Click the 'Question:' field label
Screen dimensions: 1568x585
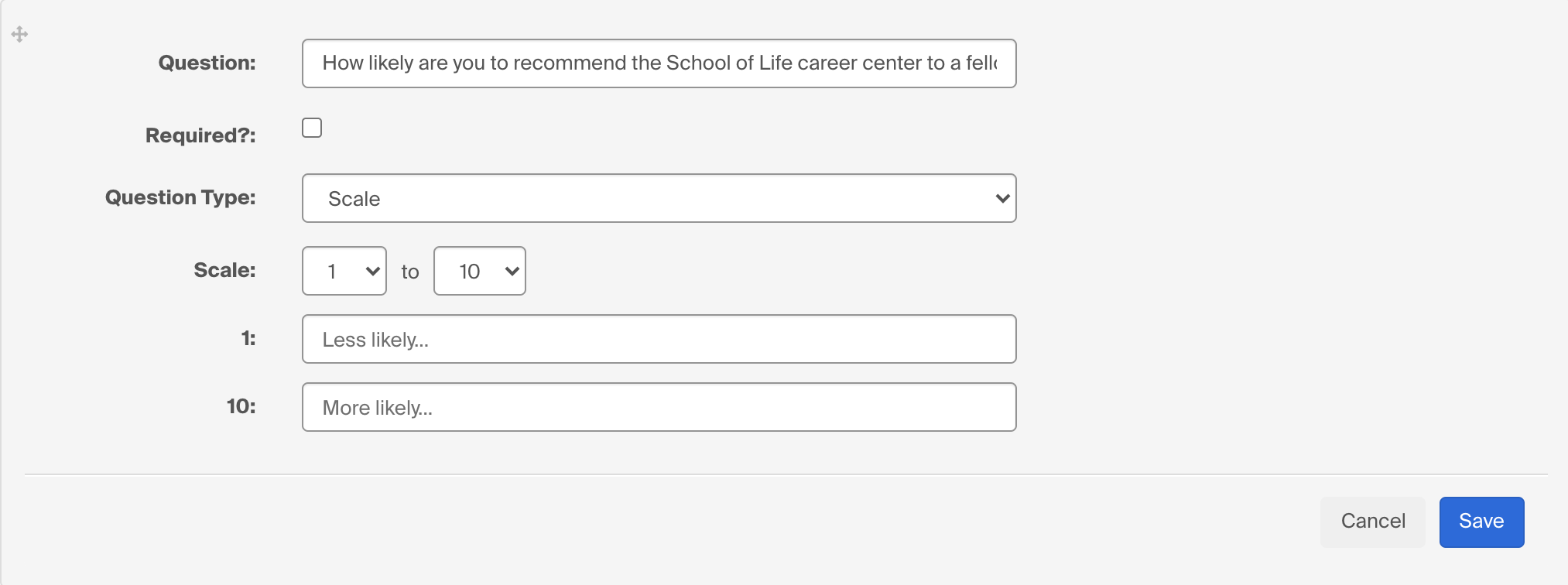(x=207, y=63)
